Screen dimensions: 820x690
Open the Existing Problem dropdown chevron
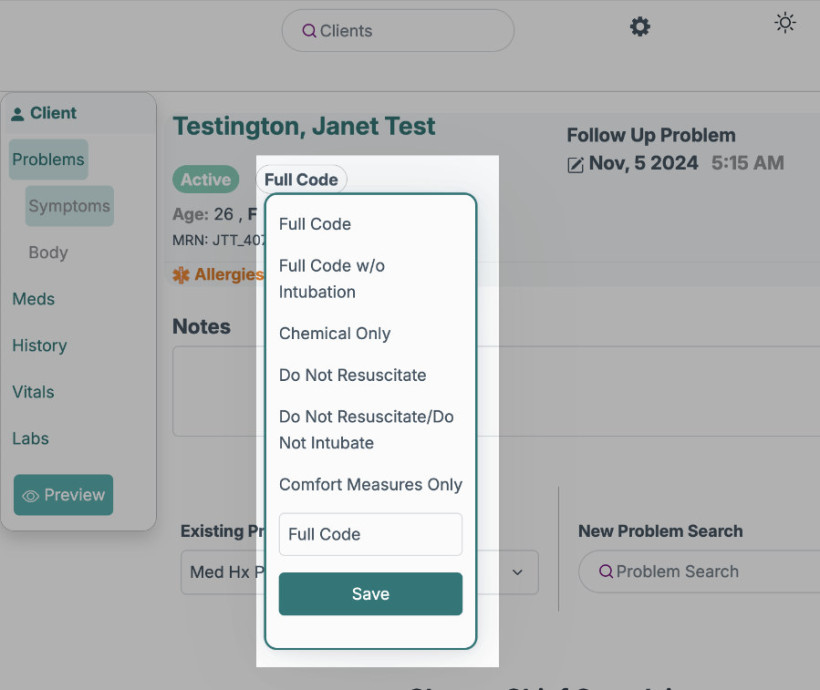coord(518,573)
